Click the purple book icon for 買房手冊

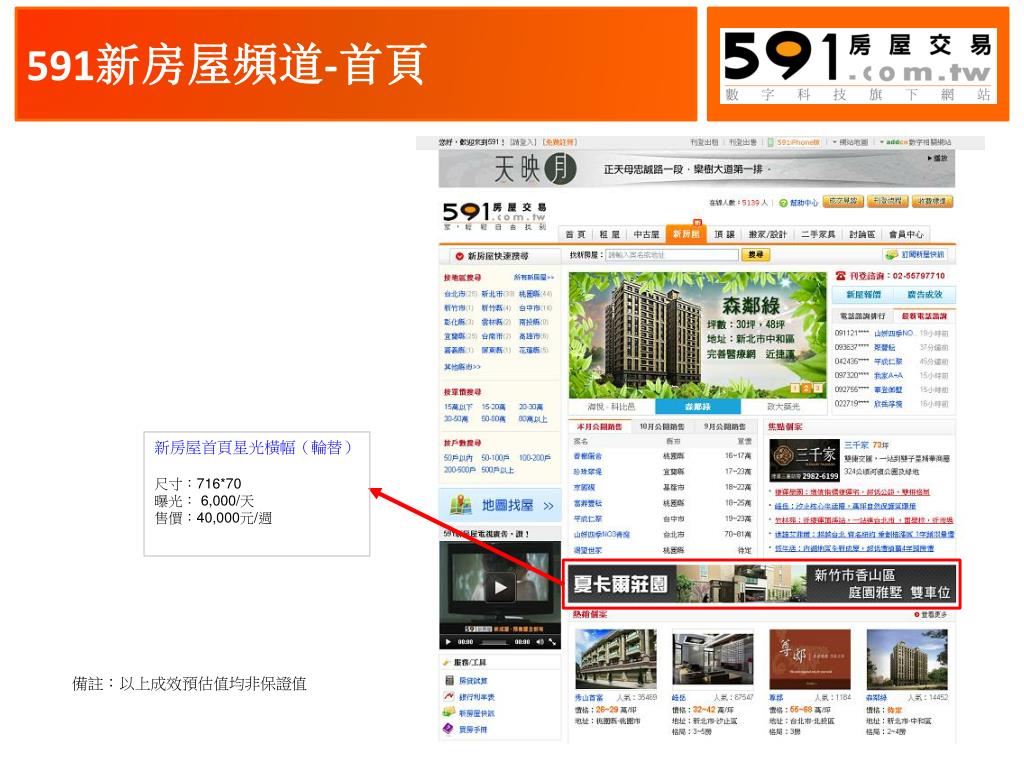click(x=449, y=729)
